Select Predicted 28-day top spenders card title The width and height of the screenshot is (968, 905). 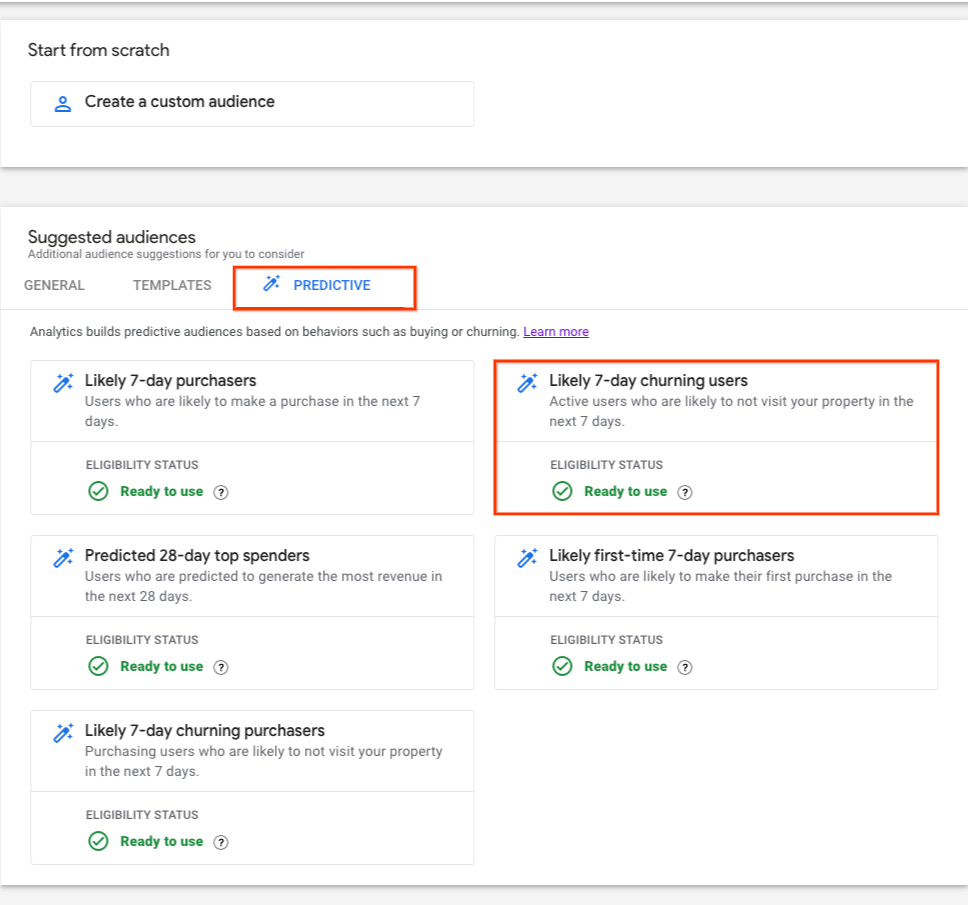tap(197, 556)
